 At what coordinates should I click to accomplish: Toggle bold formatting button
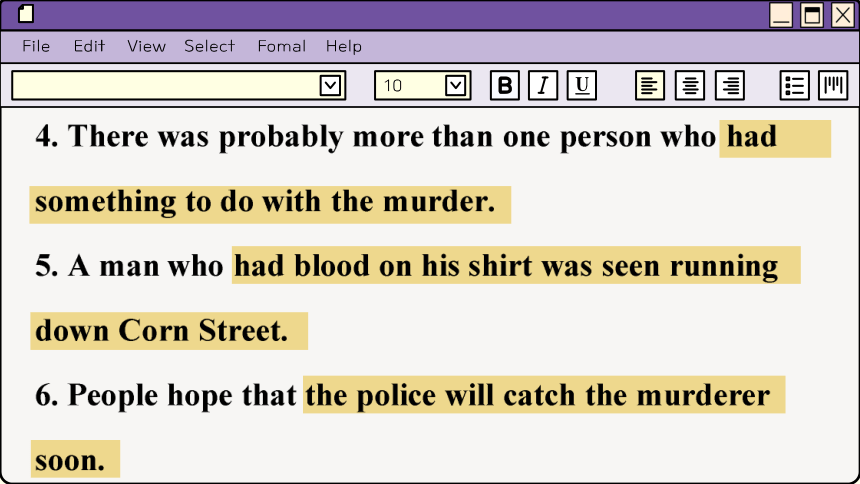pos(505,85)
